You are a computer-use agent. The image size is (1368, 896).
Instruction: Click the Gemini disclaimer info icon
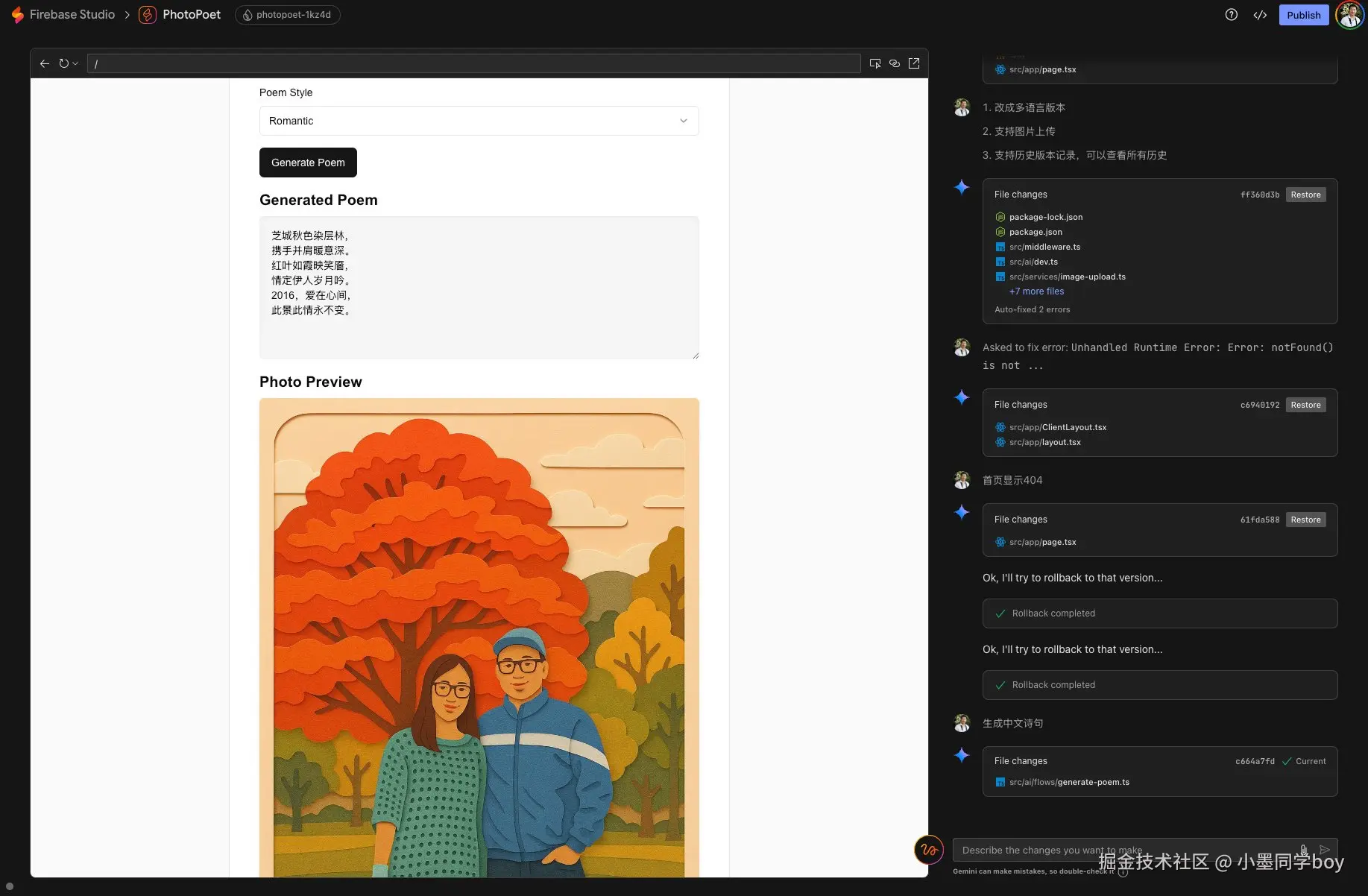pyautogui.click(x=1123, y=871)
